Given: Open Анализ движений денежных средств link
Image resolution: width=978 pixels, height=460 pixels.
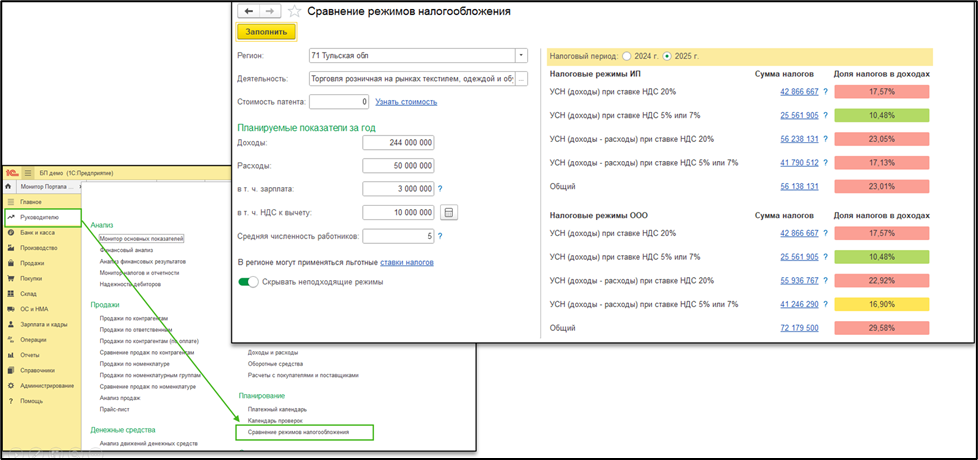Looking at the screenshot, I should coord(148,443).
